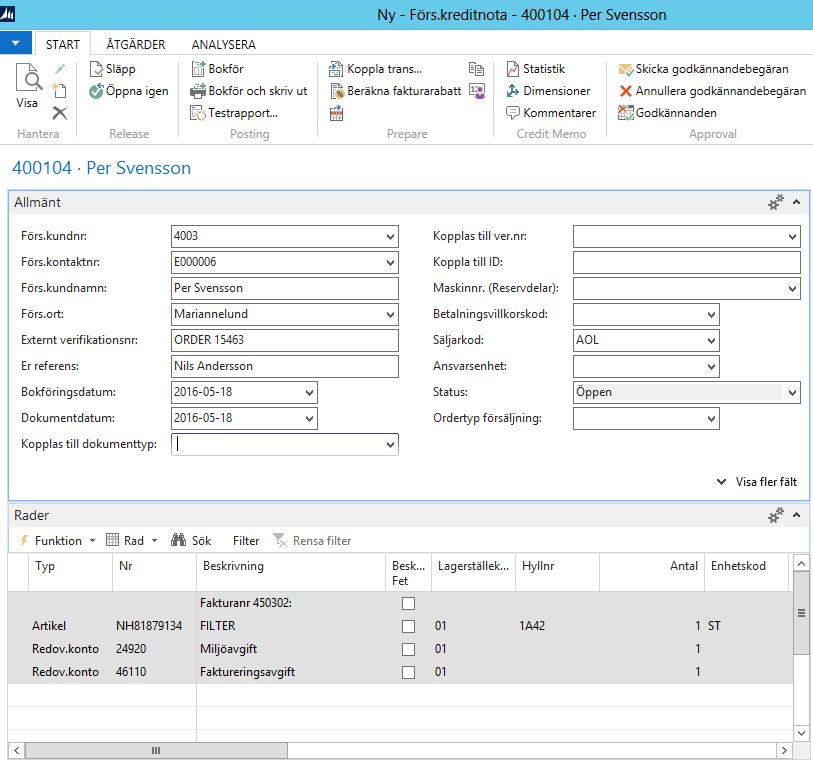The width and height of the screenshot is (813, 762).
Task: Toggle Fet checkbox on FILTER row
Action: click(x=409, y=626)
